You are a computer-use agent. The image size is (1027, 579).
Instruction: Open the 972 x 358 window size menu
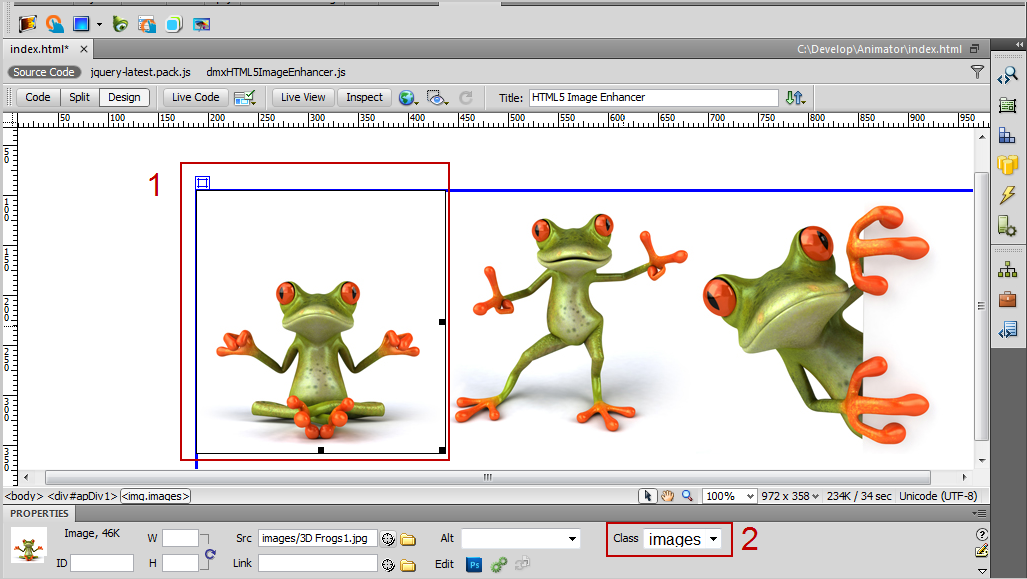click(x=790, y=496)
